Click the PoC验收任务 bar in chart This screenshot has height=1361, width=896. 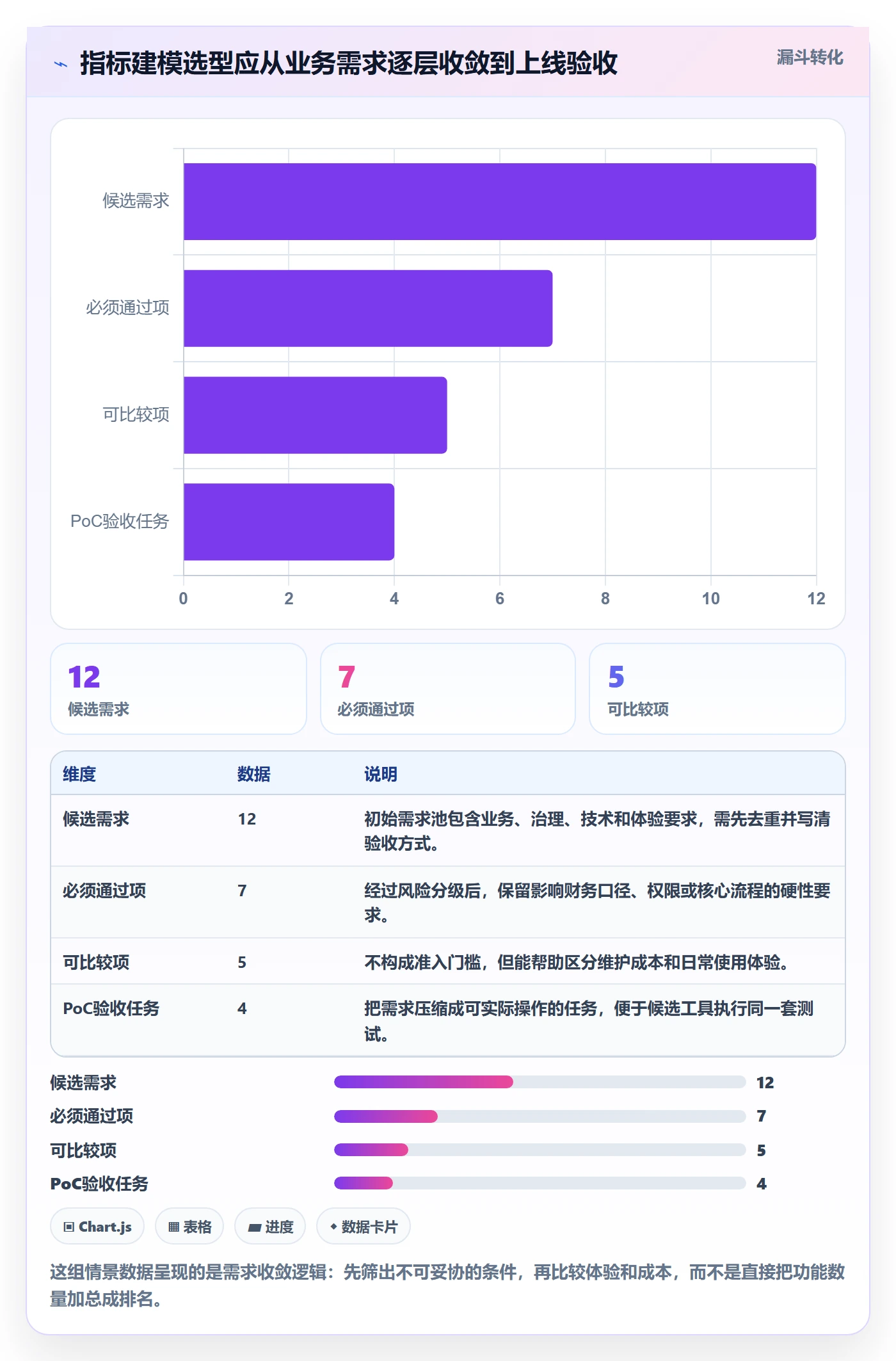point(289,522)
